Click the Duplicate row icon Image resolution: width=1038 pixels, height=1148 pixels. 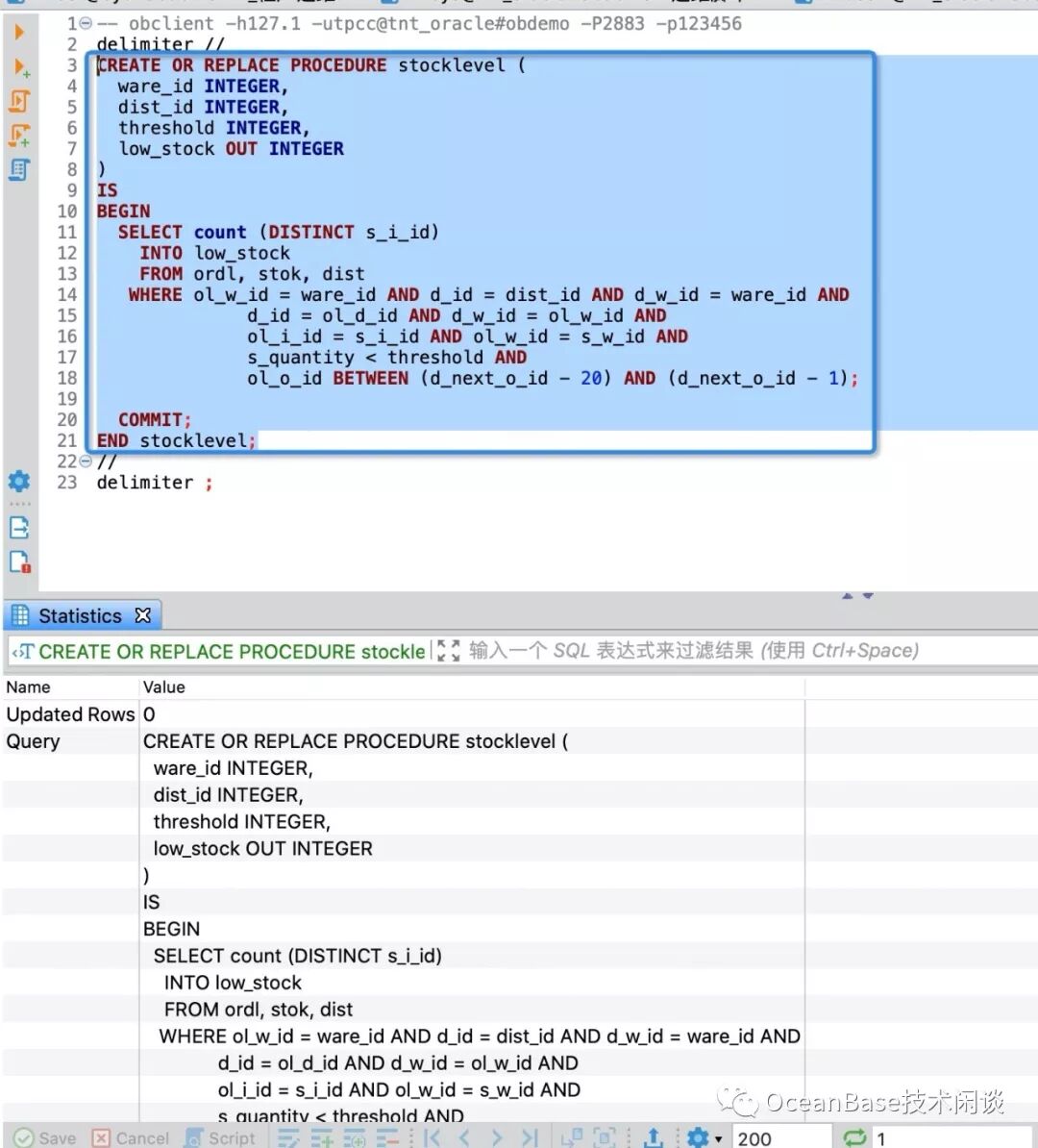click(x=355, y=1137)
